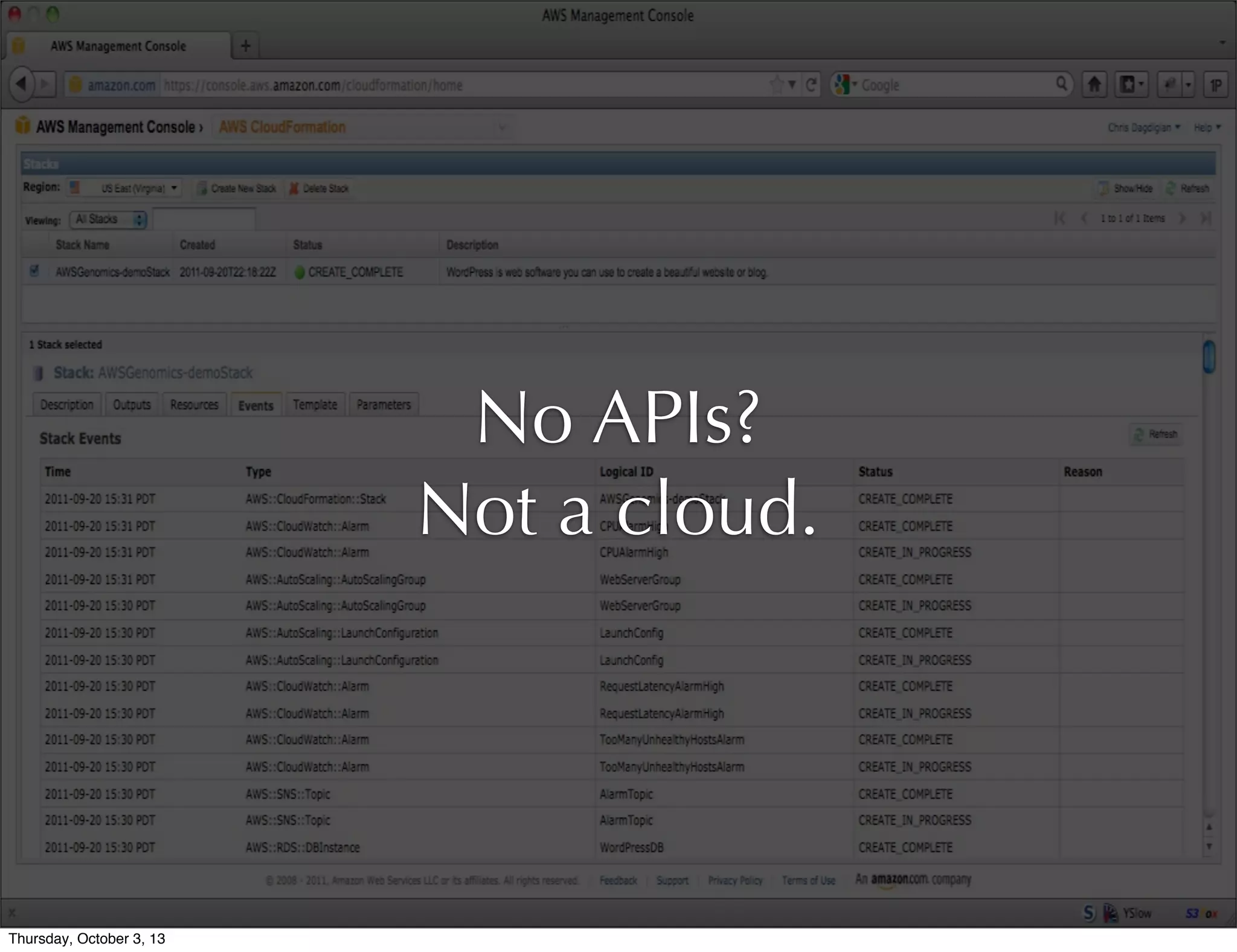Viewport: 1237px width, 952px height.
Task: Open the Terms of Use link
Action: (x=808, y=881)
